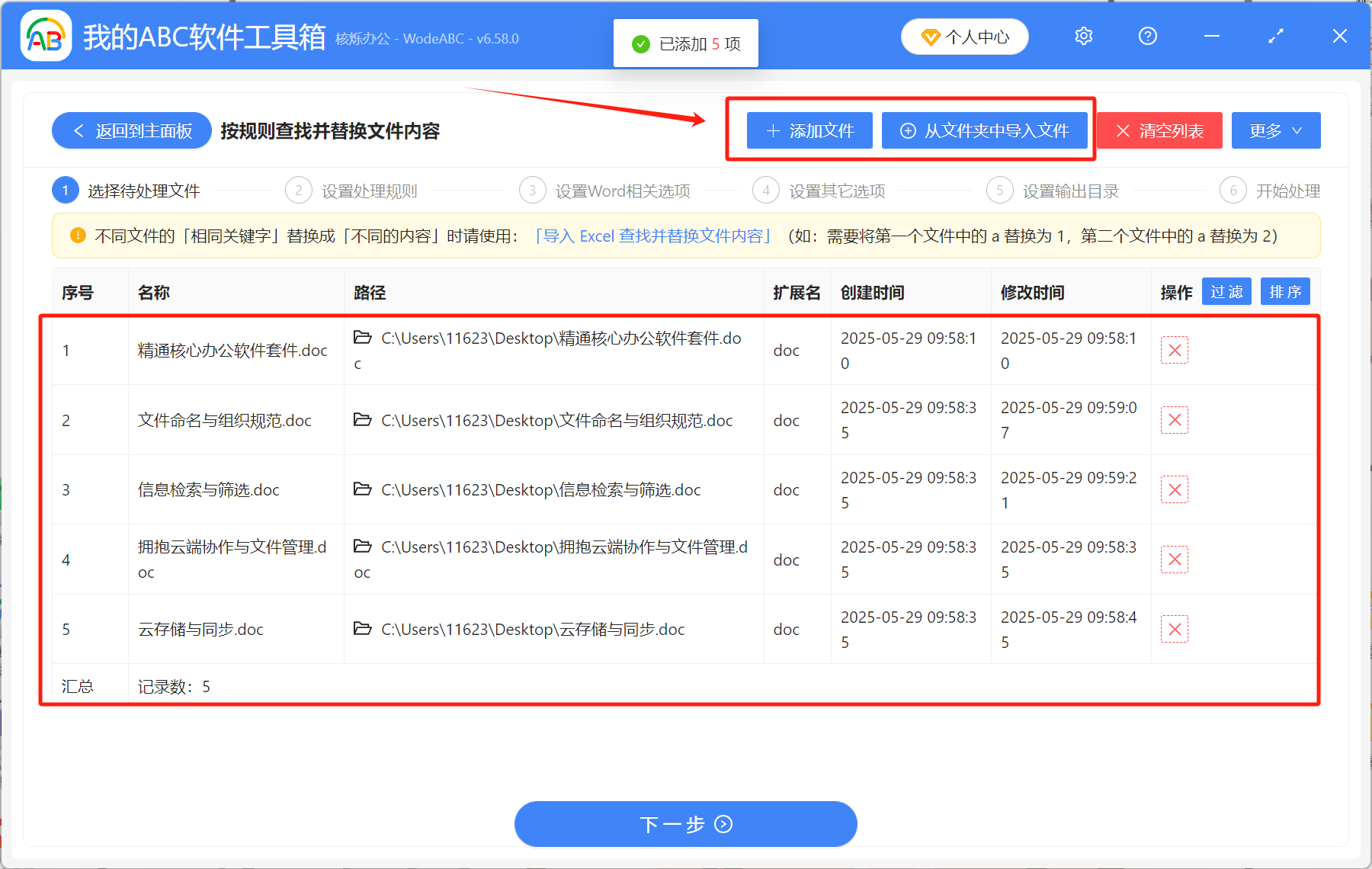Clear the list with 清空列表
Viewport: 1372px width, 869px height.
coord(1159,131)
